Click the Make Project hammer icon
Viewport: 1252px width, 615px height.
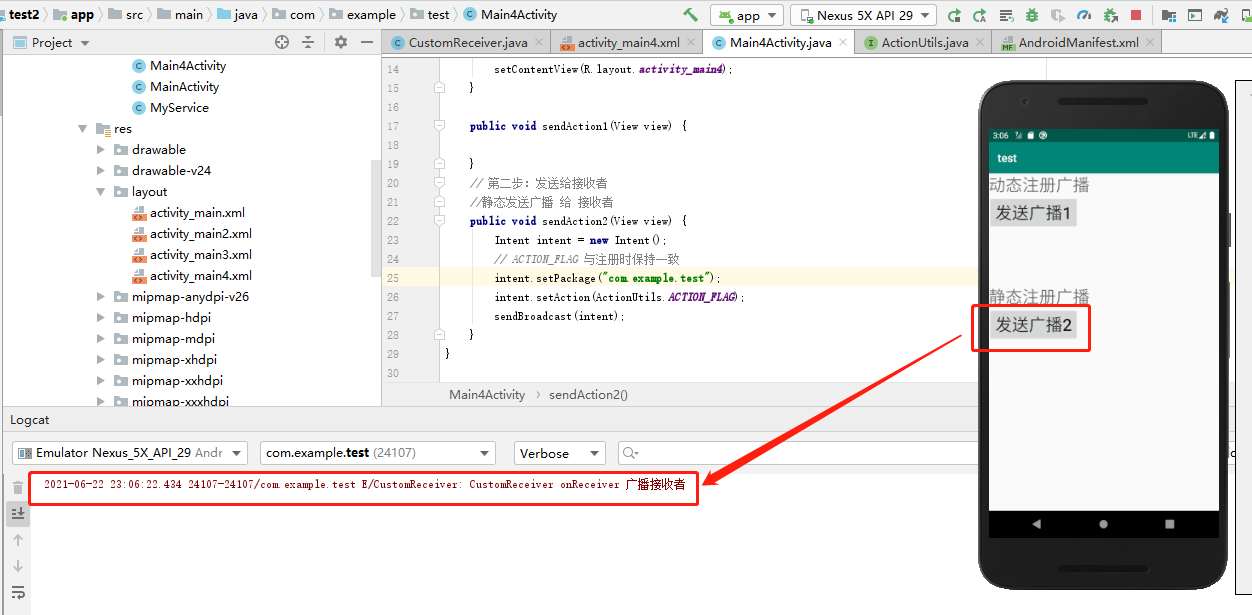coord(690,15)
